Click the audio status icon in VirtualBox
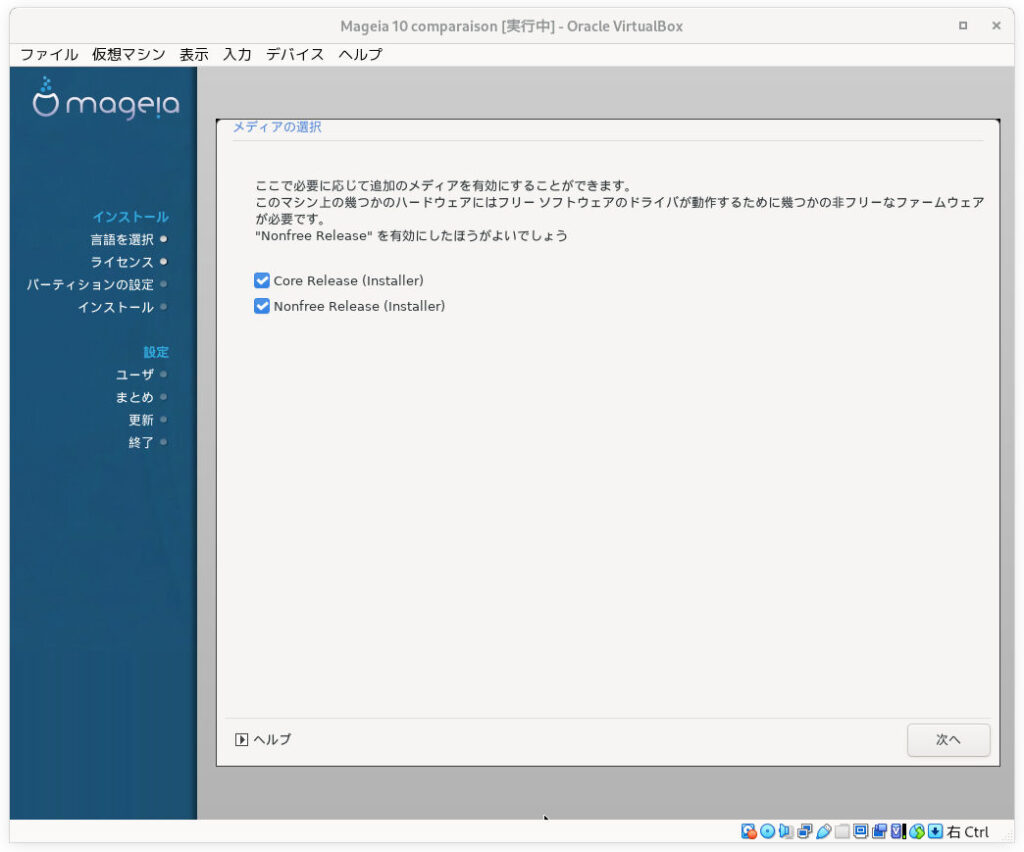Viewport: 1024px width, 852px height. click(786, 831)
